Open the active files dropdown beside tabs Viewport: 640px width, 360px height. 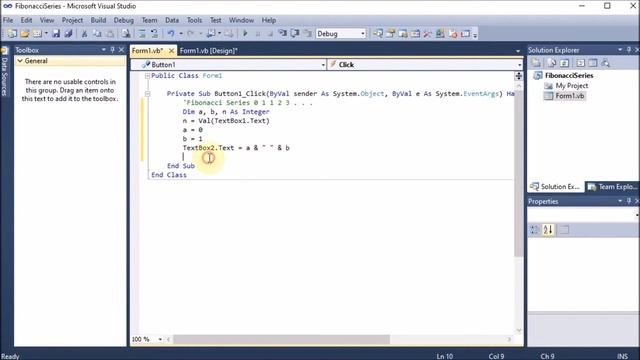pos(518,51)
